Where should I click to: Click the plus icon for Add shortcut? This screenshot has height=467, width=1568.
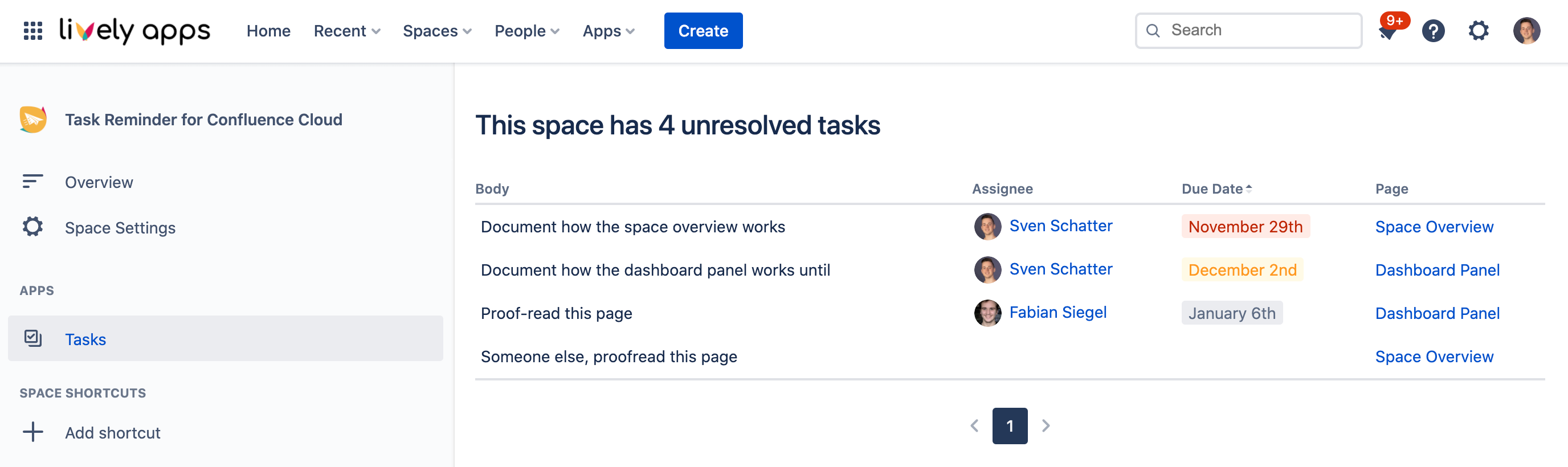point(33,432)
